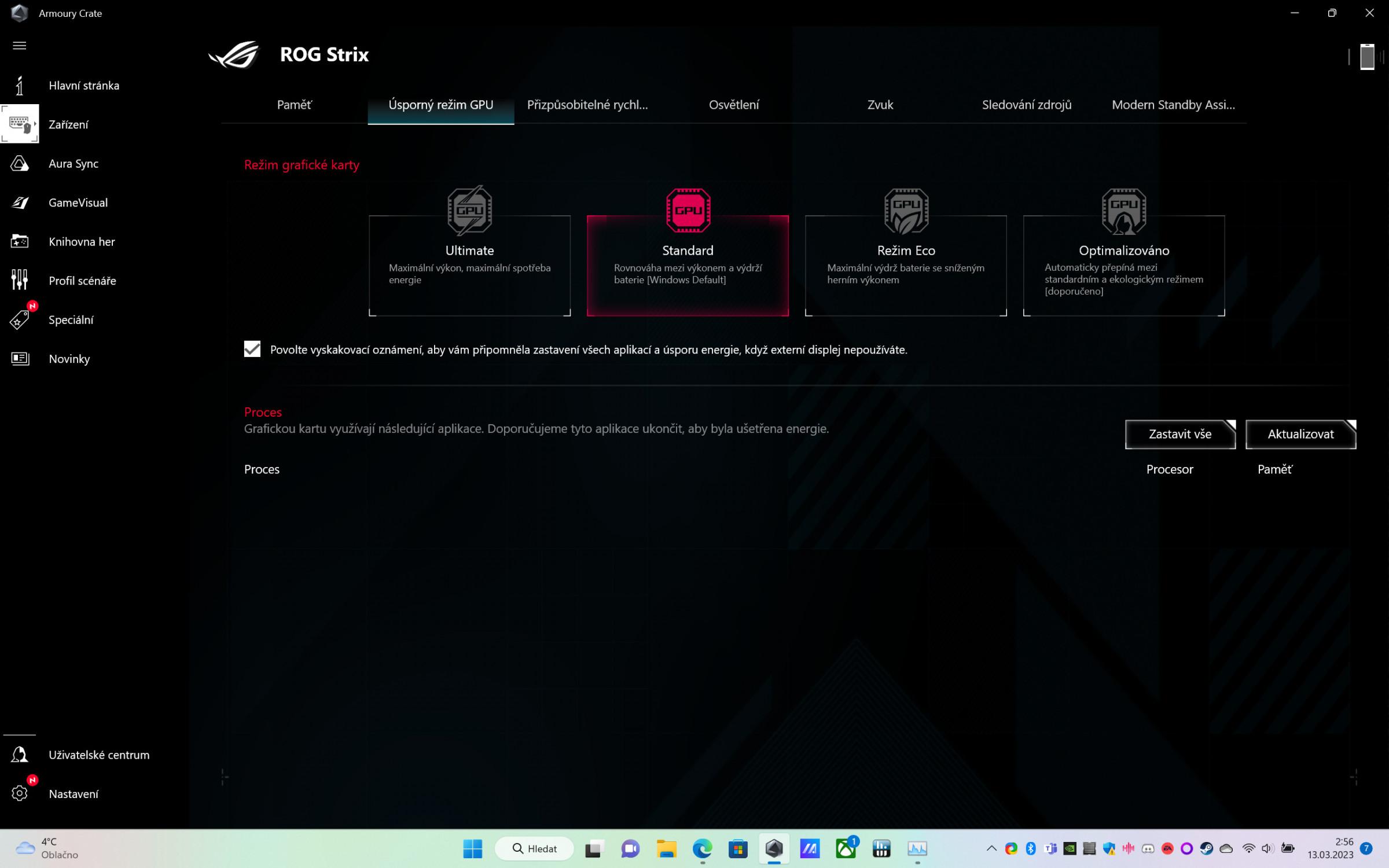Click Hledat taskbar search box
This screenshot has width=1389, height=868.
pos(535,848)
